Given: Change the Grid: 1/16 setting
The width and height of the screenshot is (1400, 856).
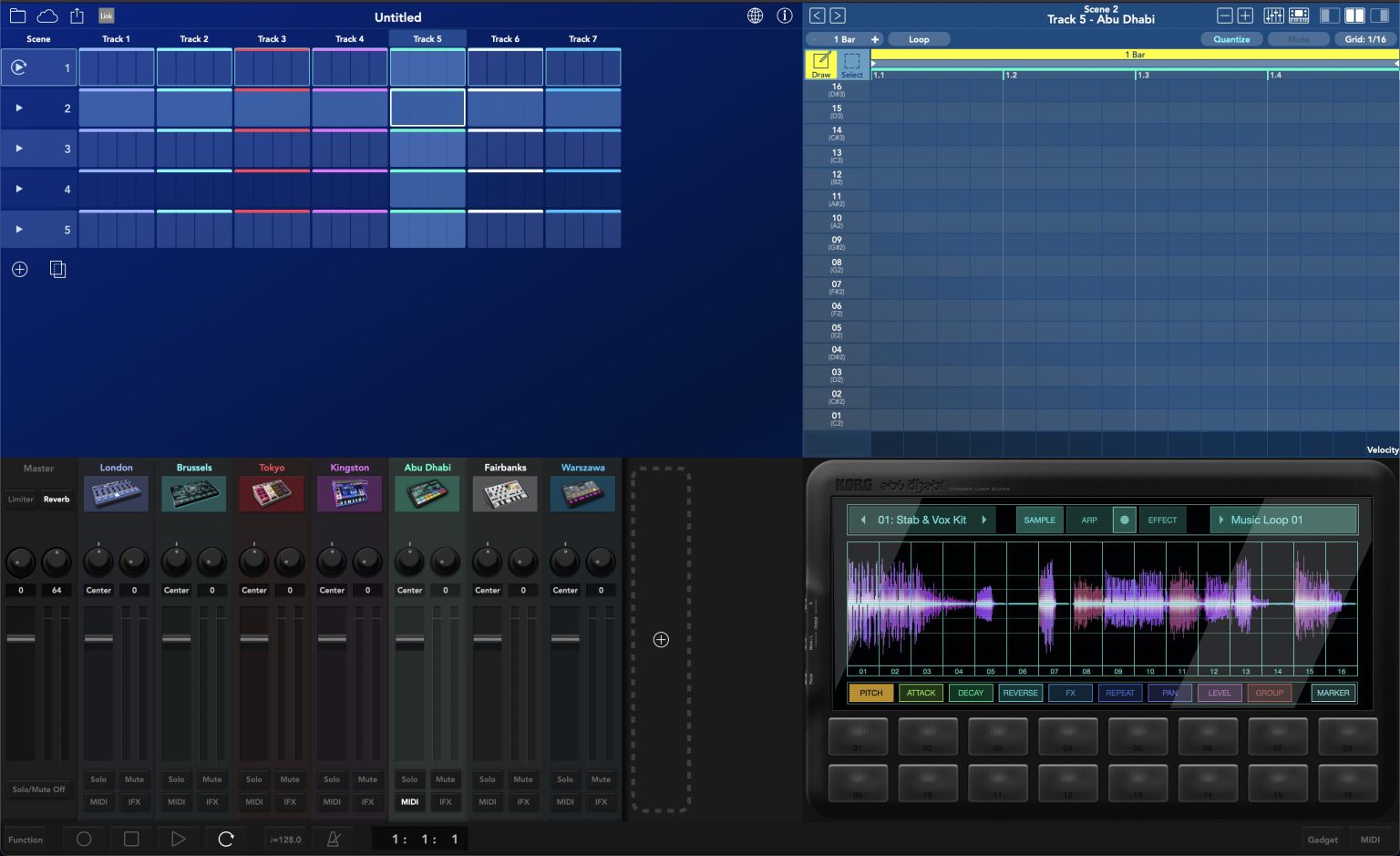Looking at the screenshot, I should click(x=1364, y=39).
